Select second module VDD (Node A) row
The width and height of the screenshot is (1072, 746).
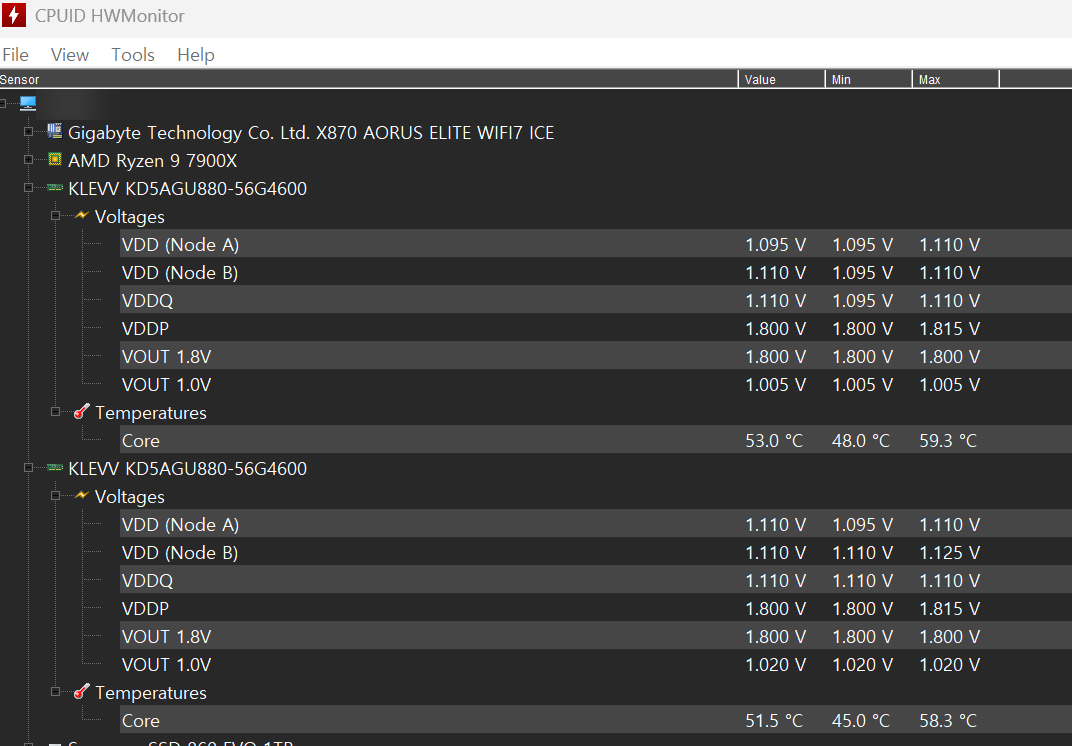595,524
